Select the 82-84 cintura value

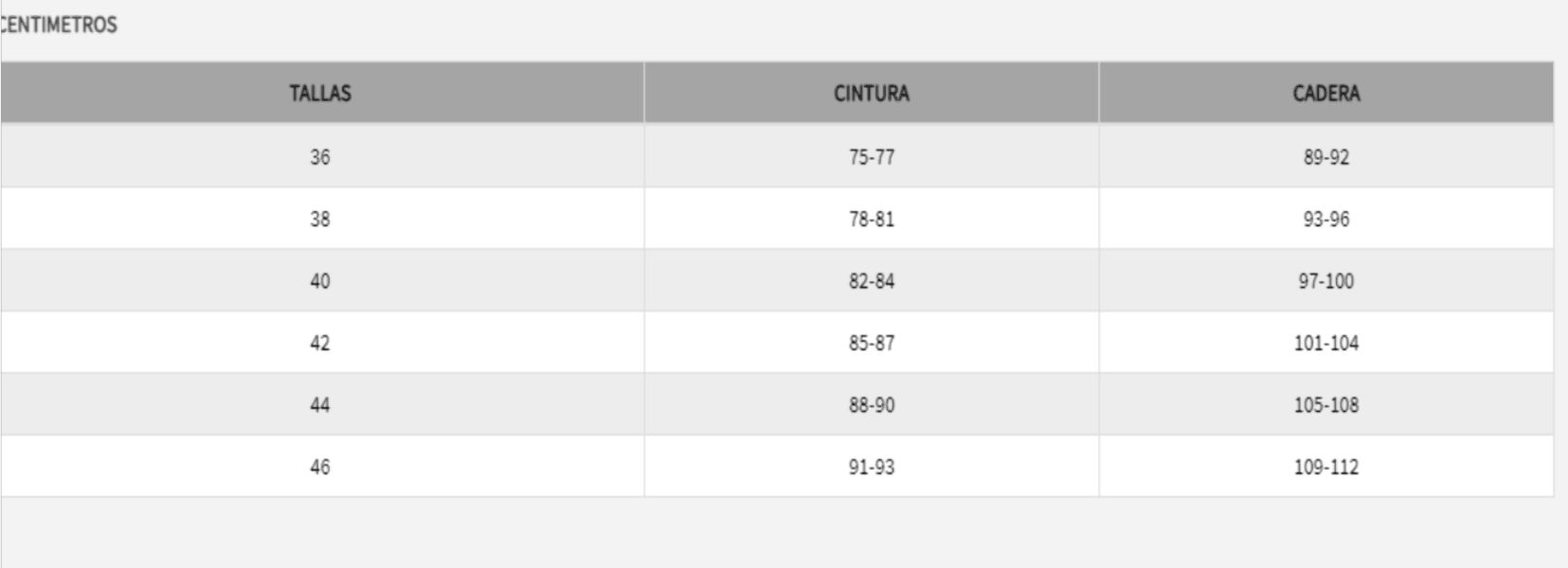coord(871,281)
